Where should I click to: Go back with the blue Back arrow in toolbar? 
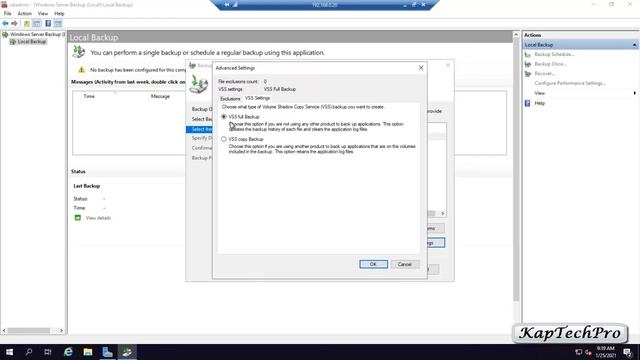pos(5,24)
